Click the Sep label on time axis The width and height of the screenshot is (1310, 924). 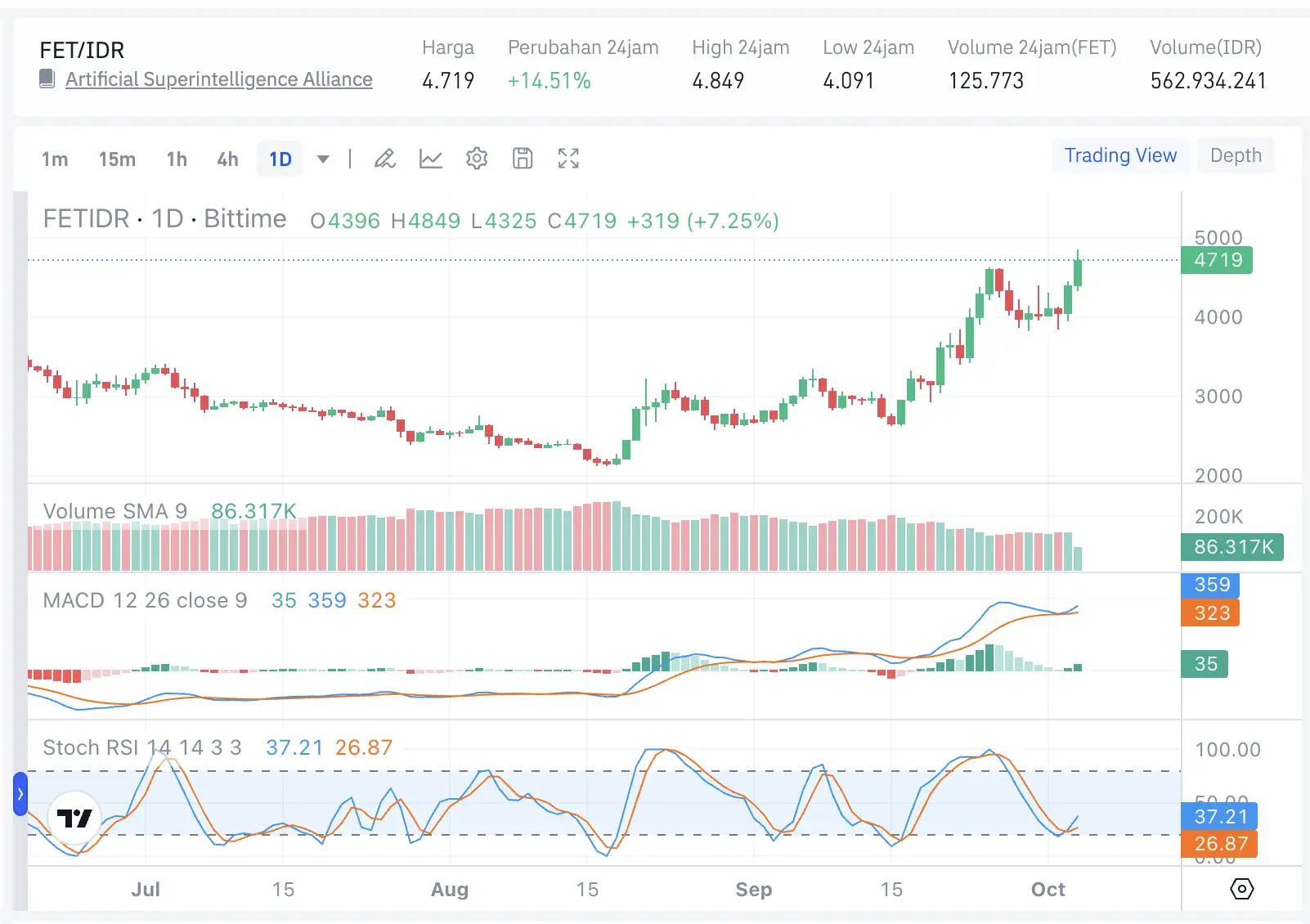tap(753, 890)
